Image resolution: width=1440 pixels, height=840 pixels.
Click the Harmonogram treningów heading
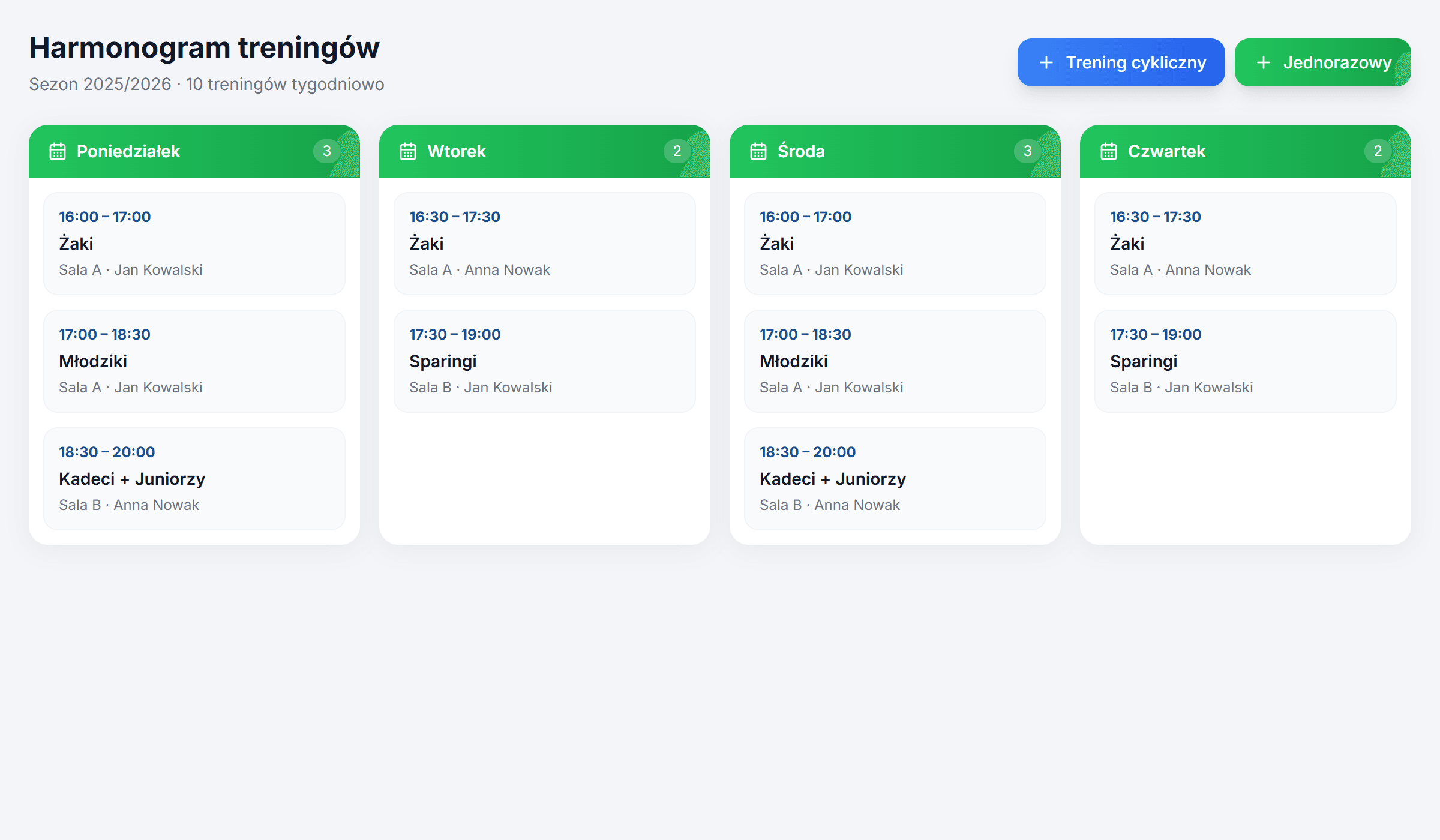click(204, 48)
